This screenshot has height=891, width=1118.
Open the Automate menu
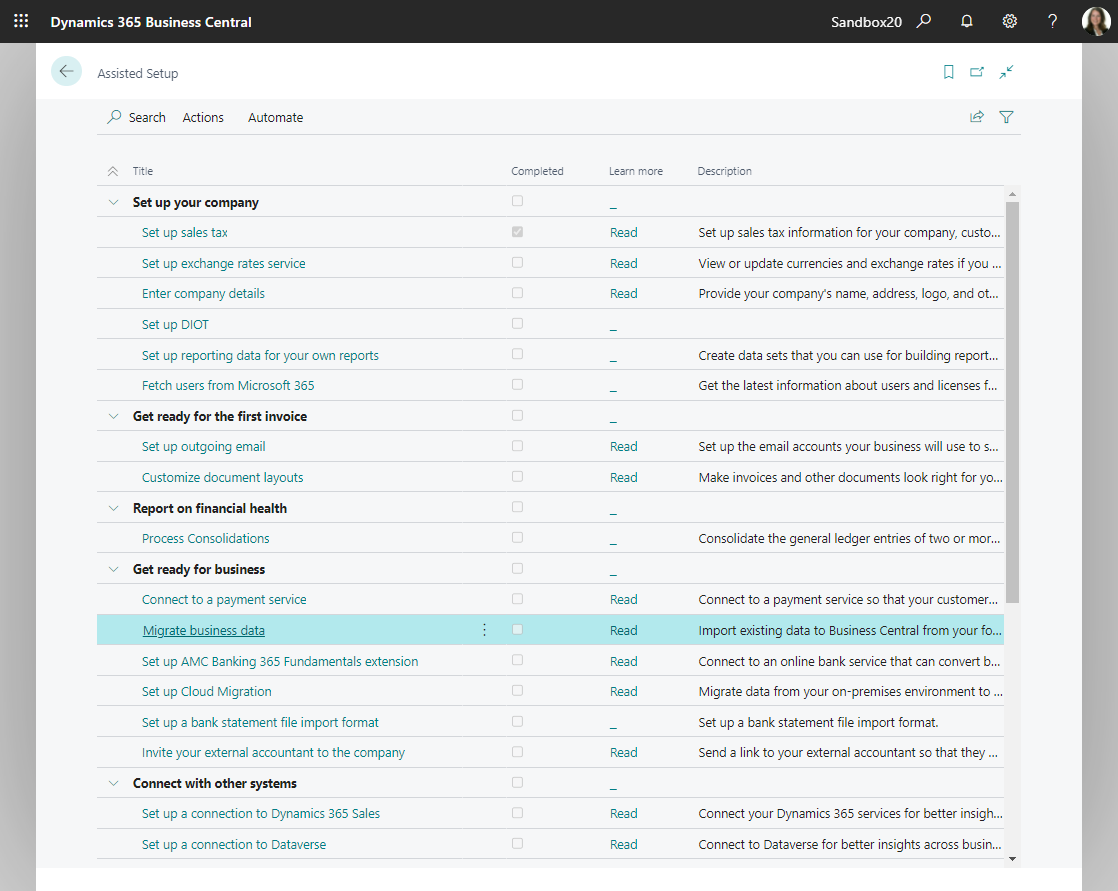point(275,117)
